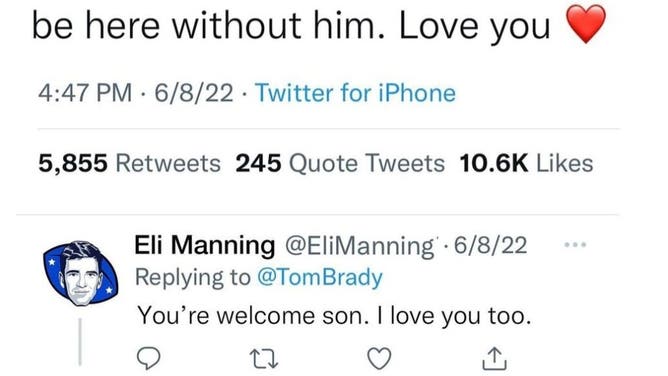Open the three-dot more options menu
668x376 pixels.
tap(575, 245)
